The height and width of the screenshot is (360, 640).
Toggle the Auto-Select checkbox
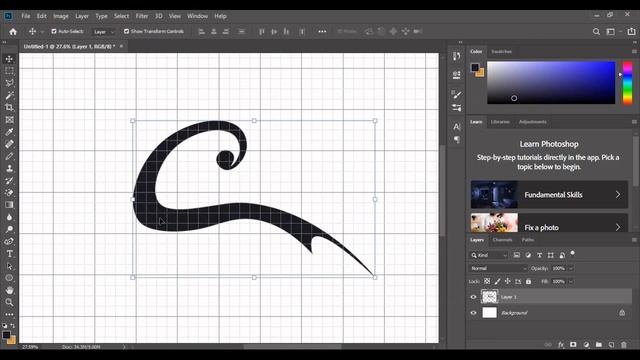[53, 31]
